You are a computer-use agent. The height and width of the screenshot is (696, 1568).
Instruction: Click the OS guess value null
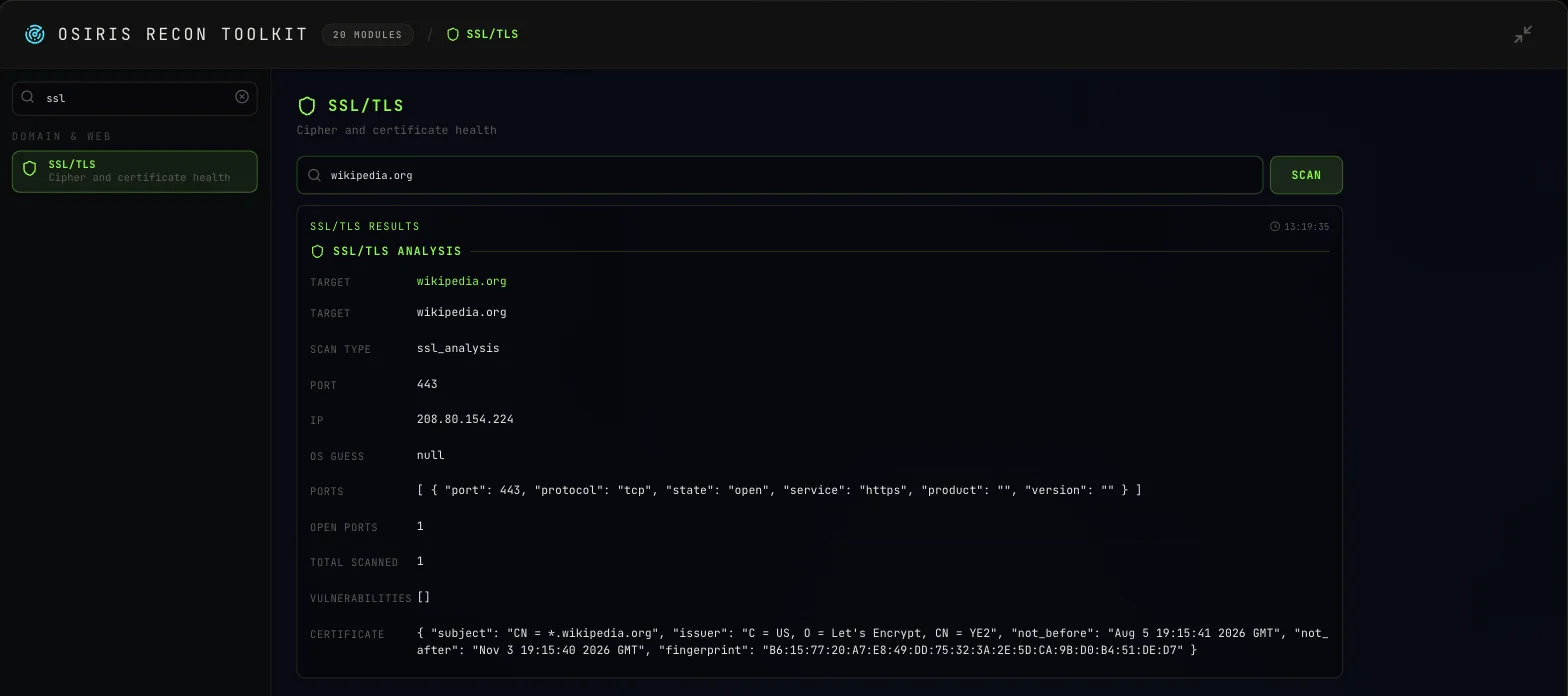431,455
